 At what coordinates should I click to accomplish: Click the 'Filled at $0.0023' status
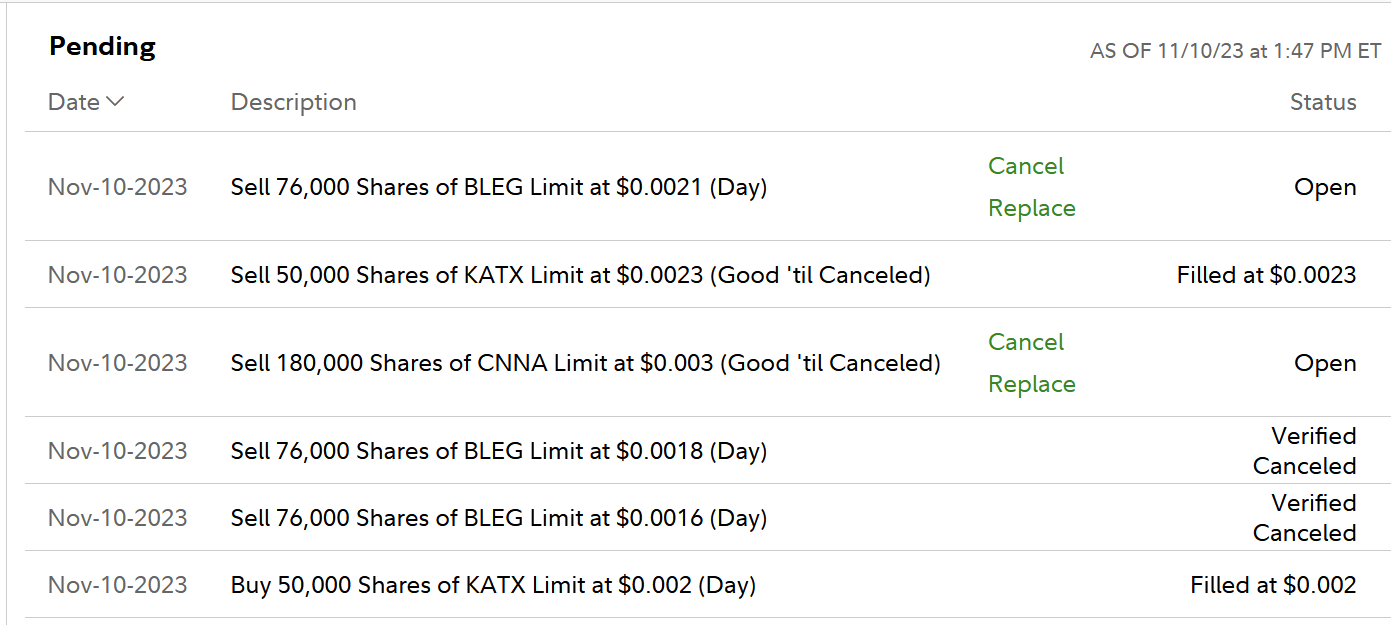click(x=1266, y=275)
